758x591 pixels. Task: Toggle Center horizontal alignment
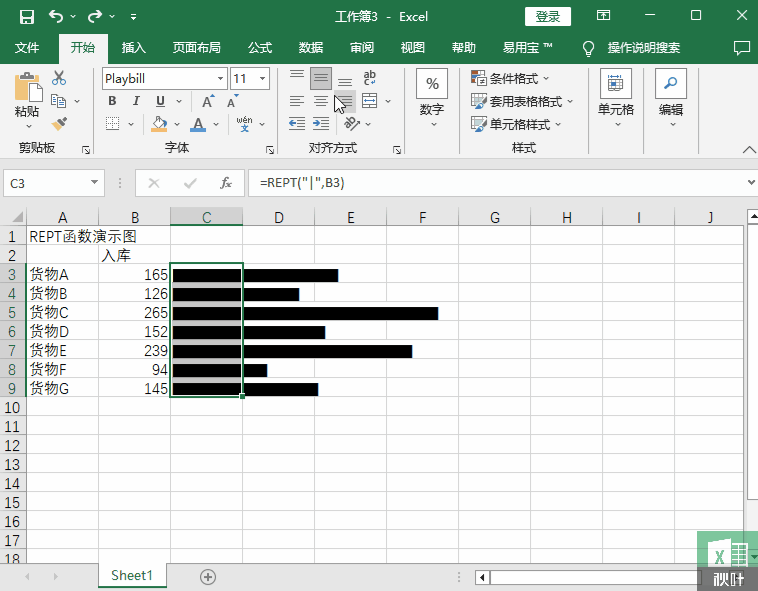(320, 101)
